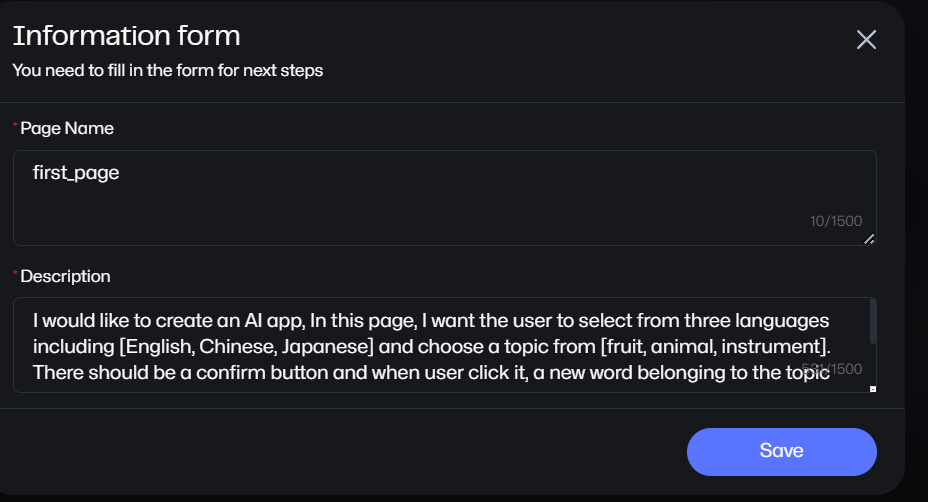
Task: Click the Save button
Action: tap(781, 451)
